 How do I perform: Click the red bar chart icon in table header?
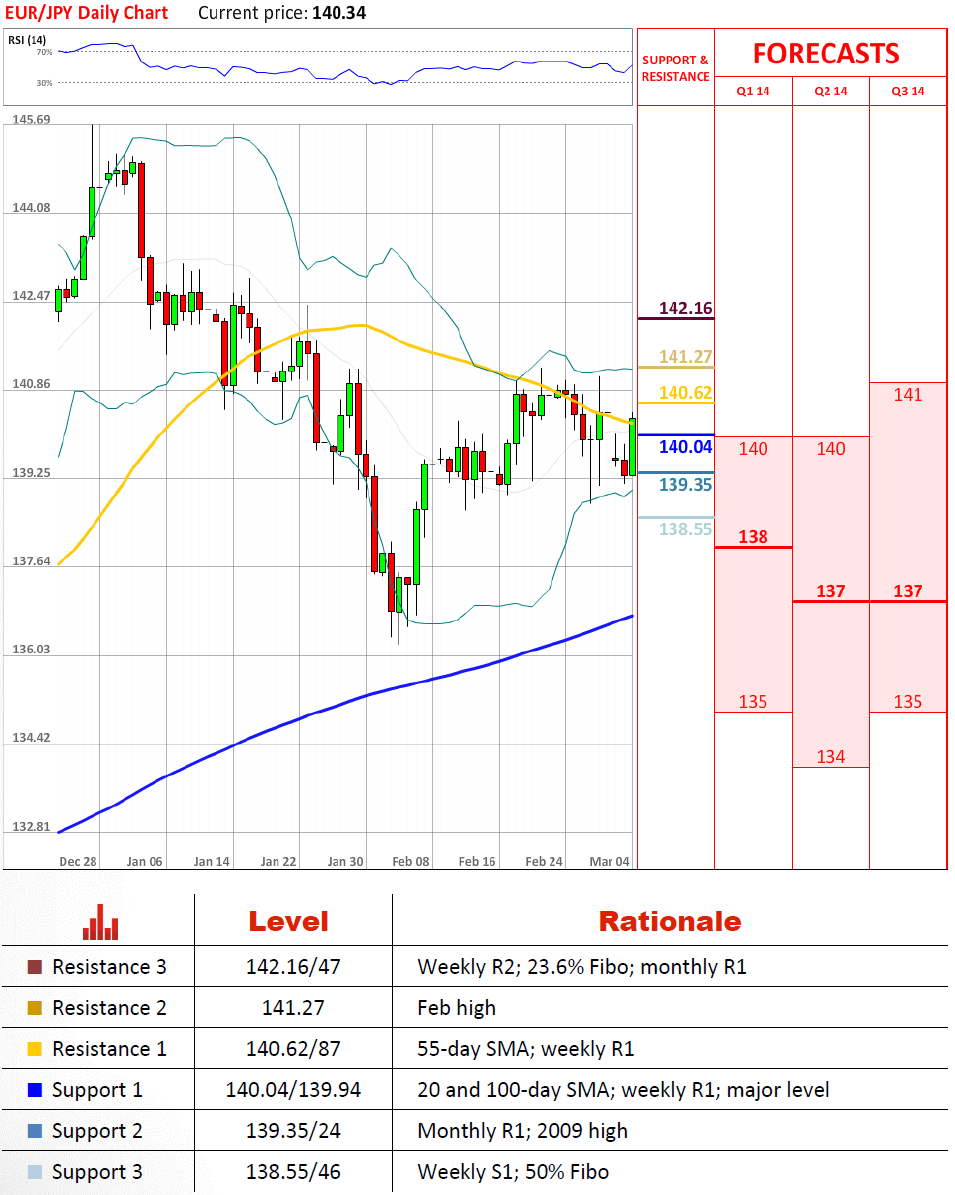101,922
